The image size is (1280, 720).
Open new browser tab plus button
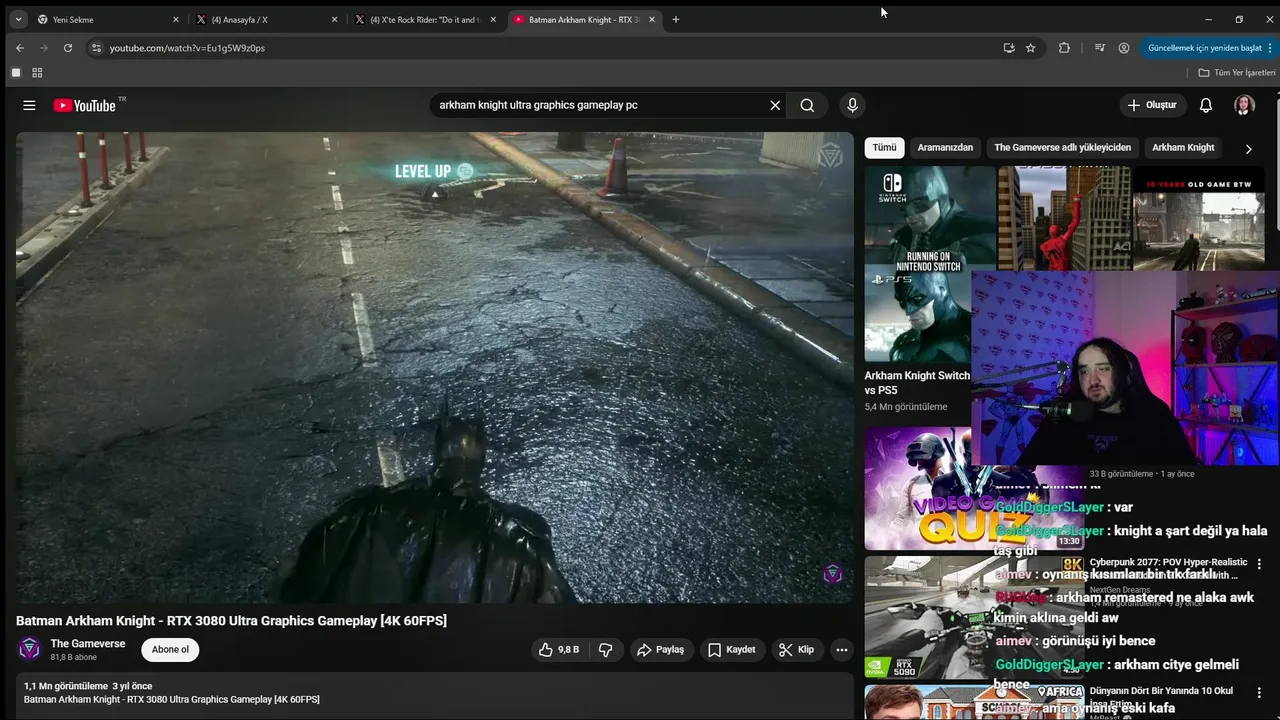pos(676,19)
